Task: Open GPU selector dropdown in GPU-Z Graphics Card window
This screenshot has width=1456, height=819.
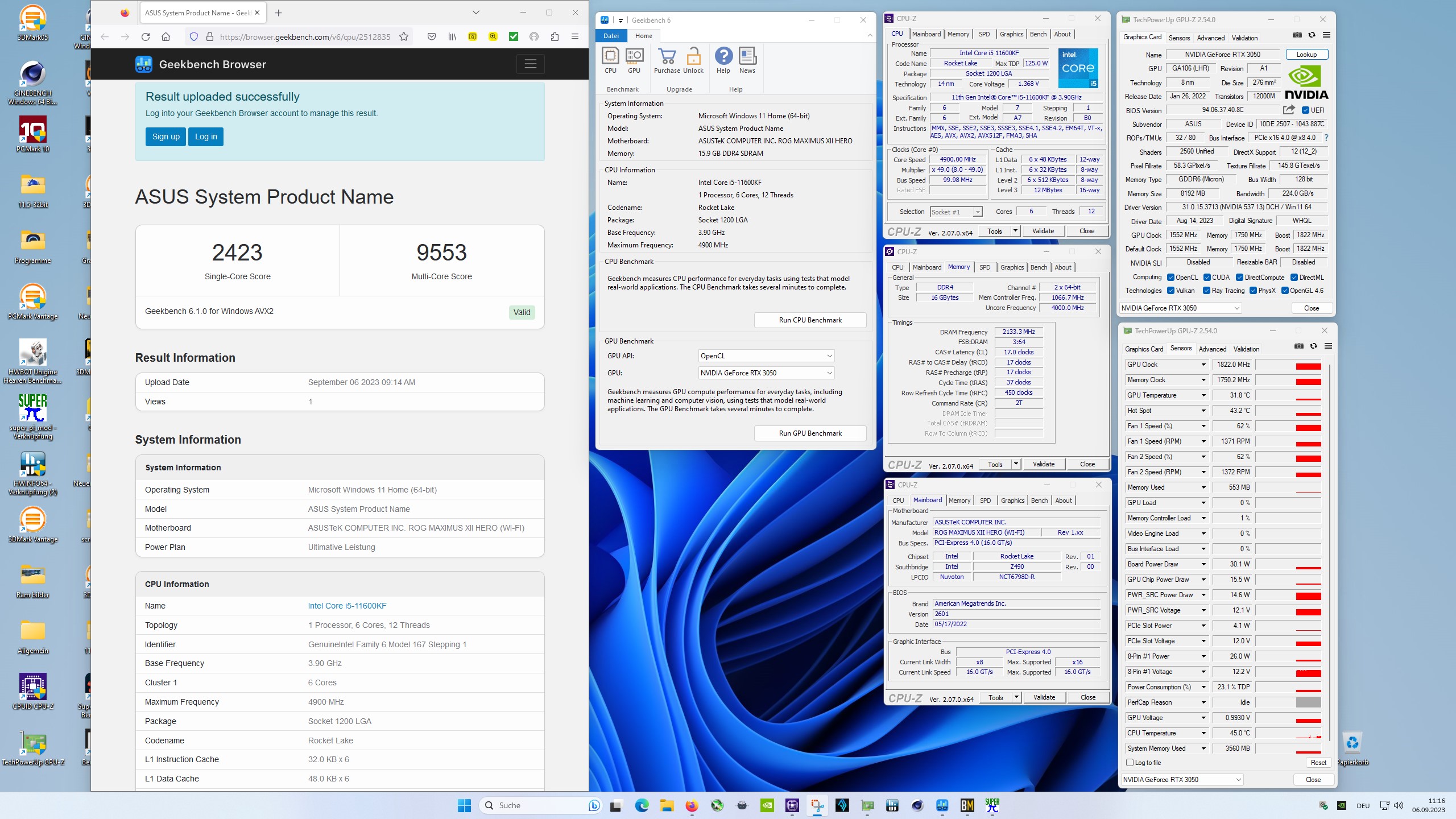Action: 1180,308
